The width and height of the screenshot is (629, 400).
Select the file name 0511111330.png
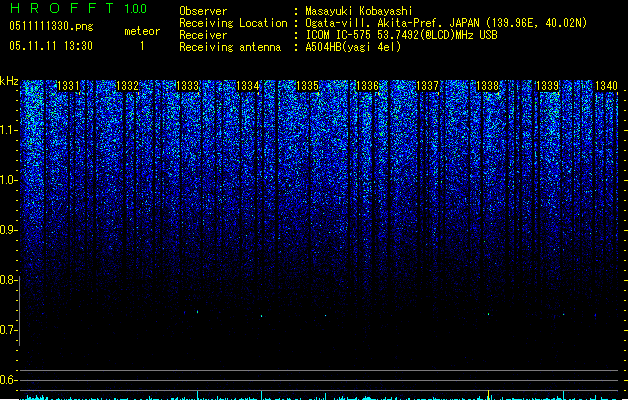51,26
